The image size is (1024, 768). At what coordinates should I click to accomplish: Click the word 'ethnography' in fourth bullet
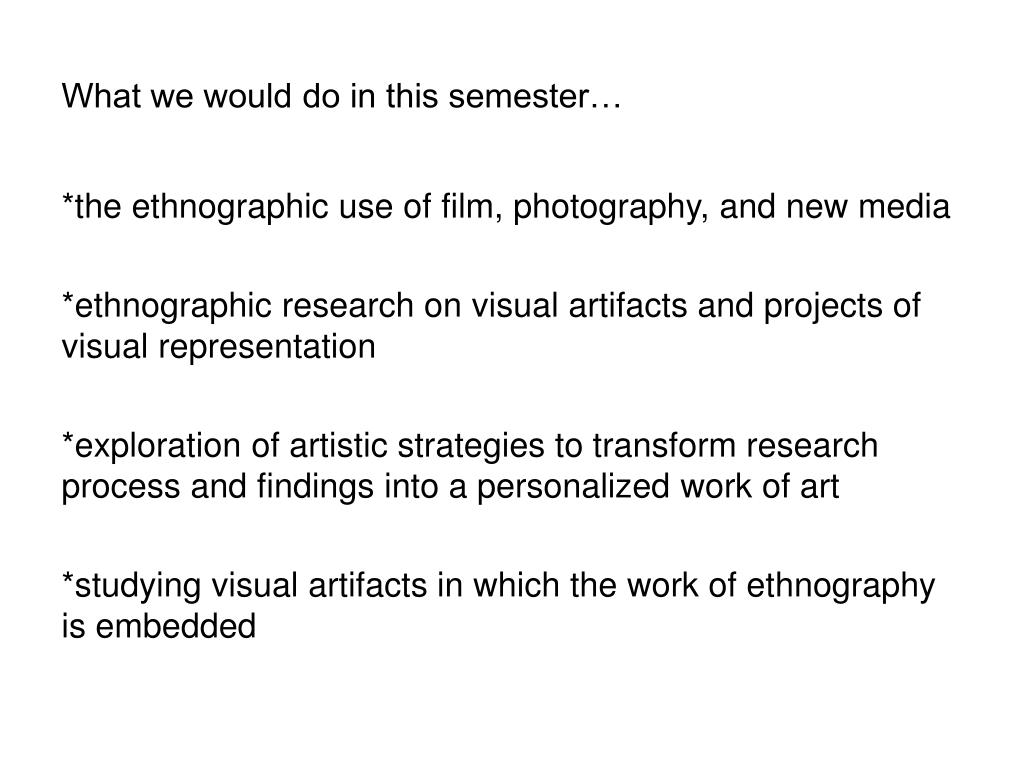point(840,586)
